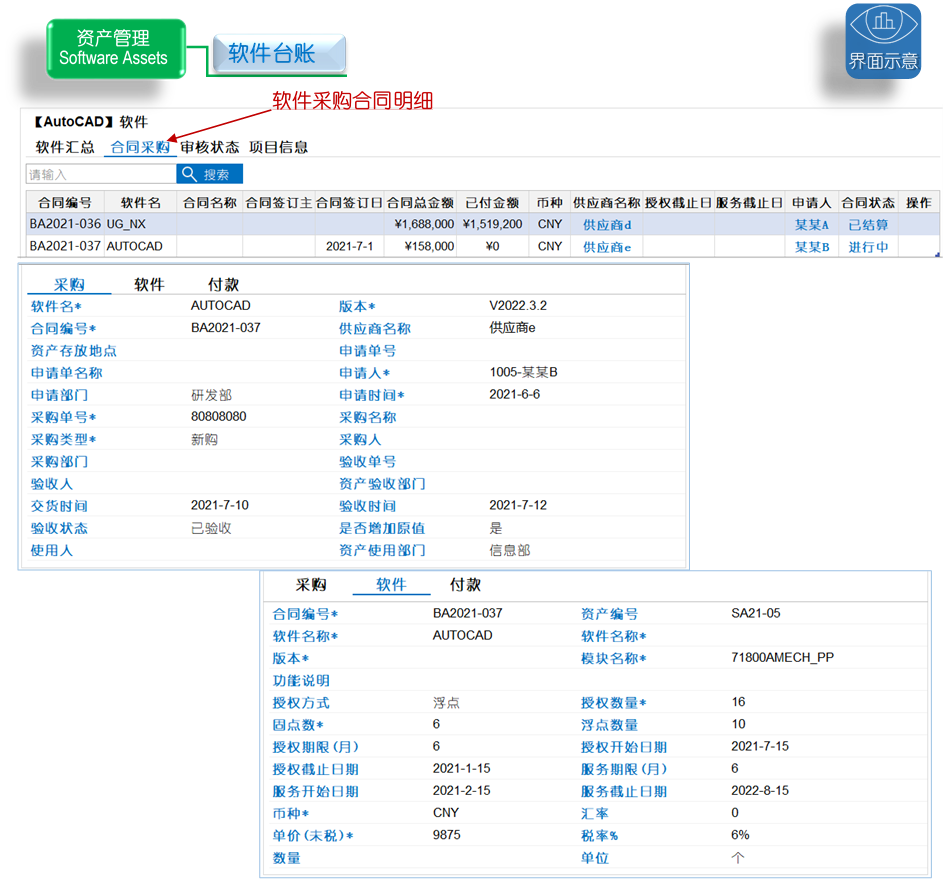Click the 2021-6-6 application time value

click(514, 394)
